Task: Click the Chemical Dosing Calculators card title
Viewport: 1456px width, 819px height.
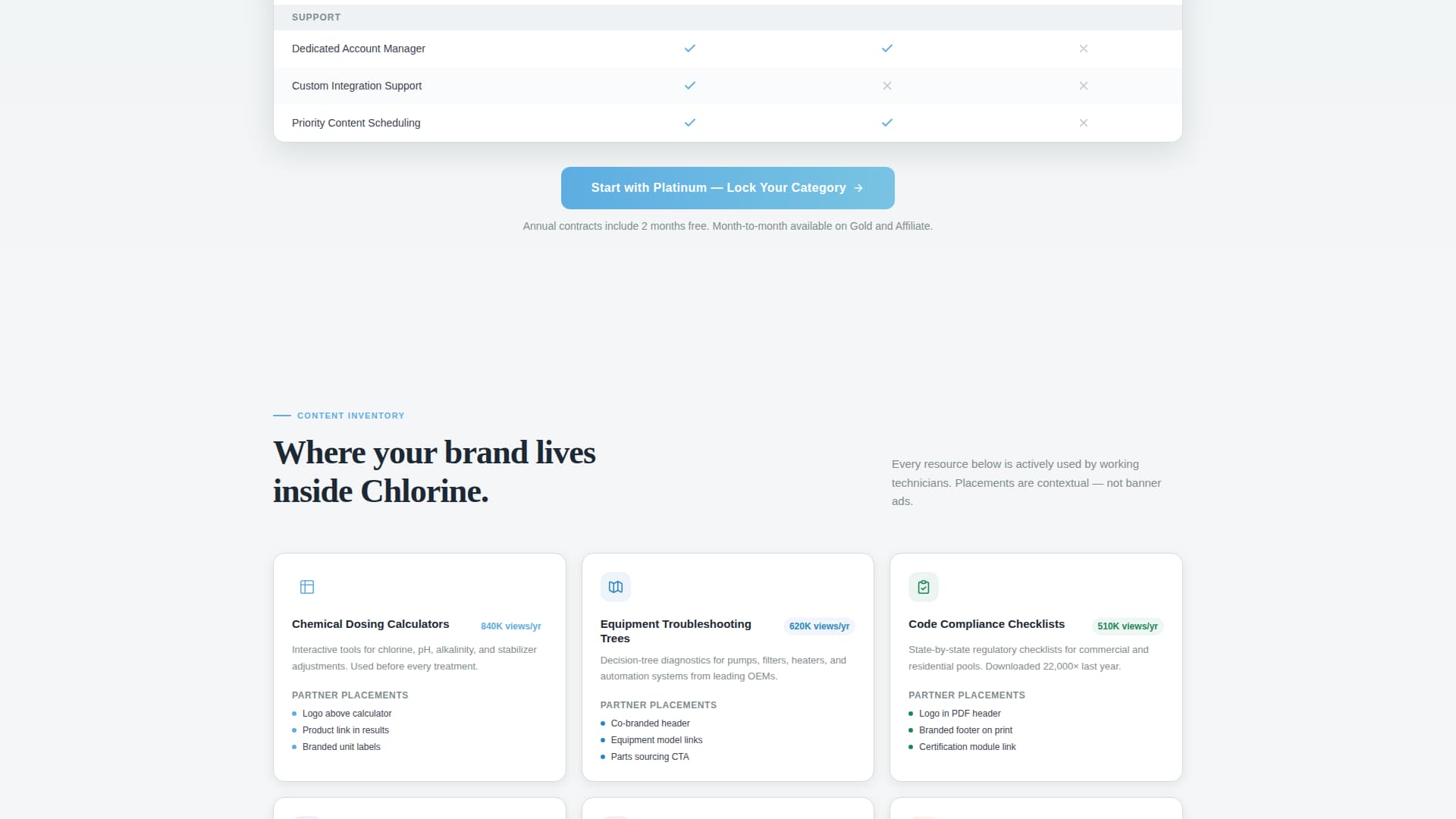Action: [370, 624]
